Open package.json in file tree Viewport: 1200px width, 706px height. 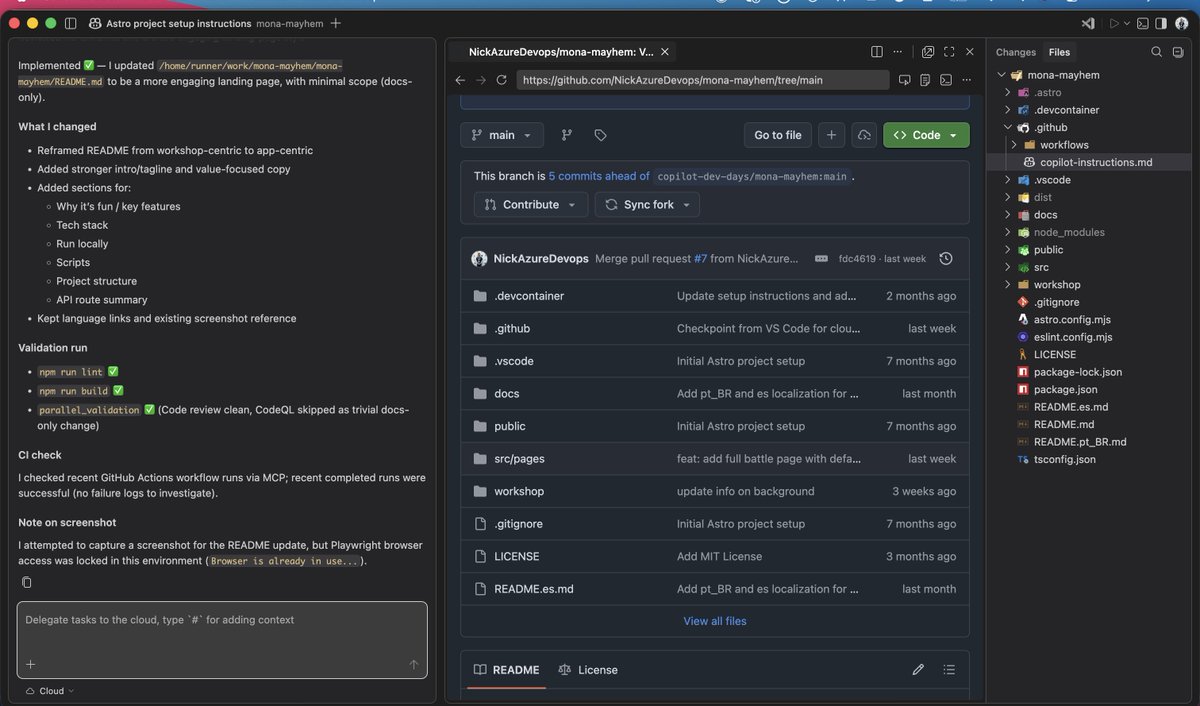[x=1065, y=389]
